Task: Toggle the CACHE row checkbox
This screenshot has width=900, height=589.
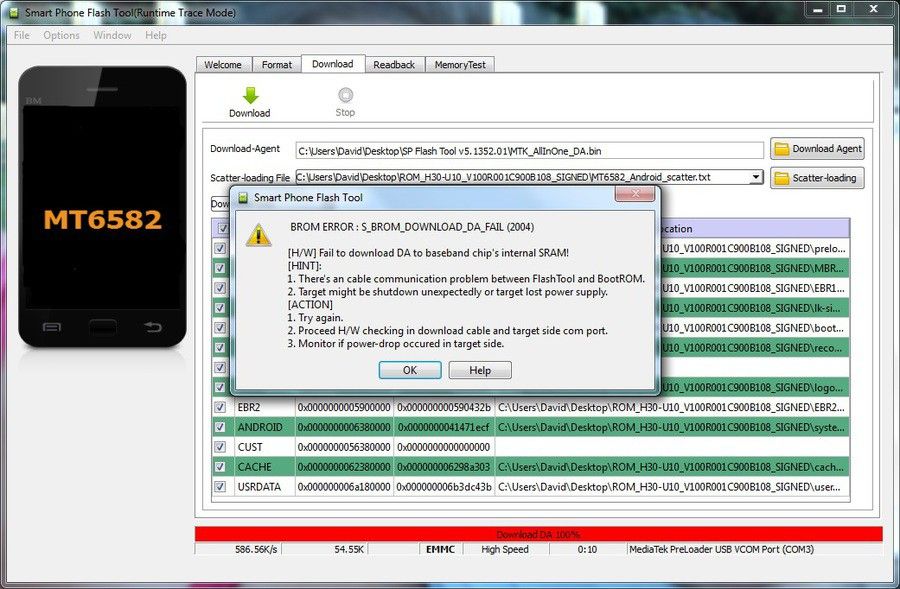Action: [x=220, y=467]
